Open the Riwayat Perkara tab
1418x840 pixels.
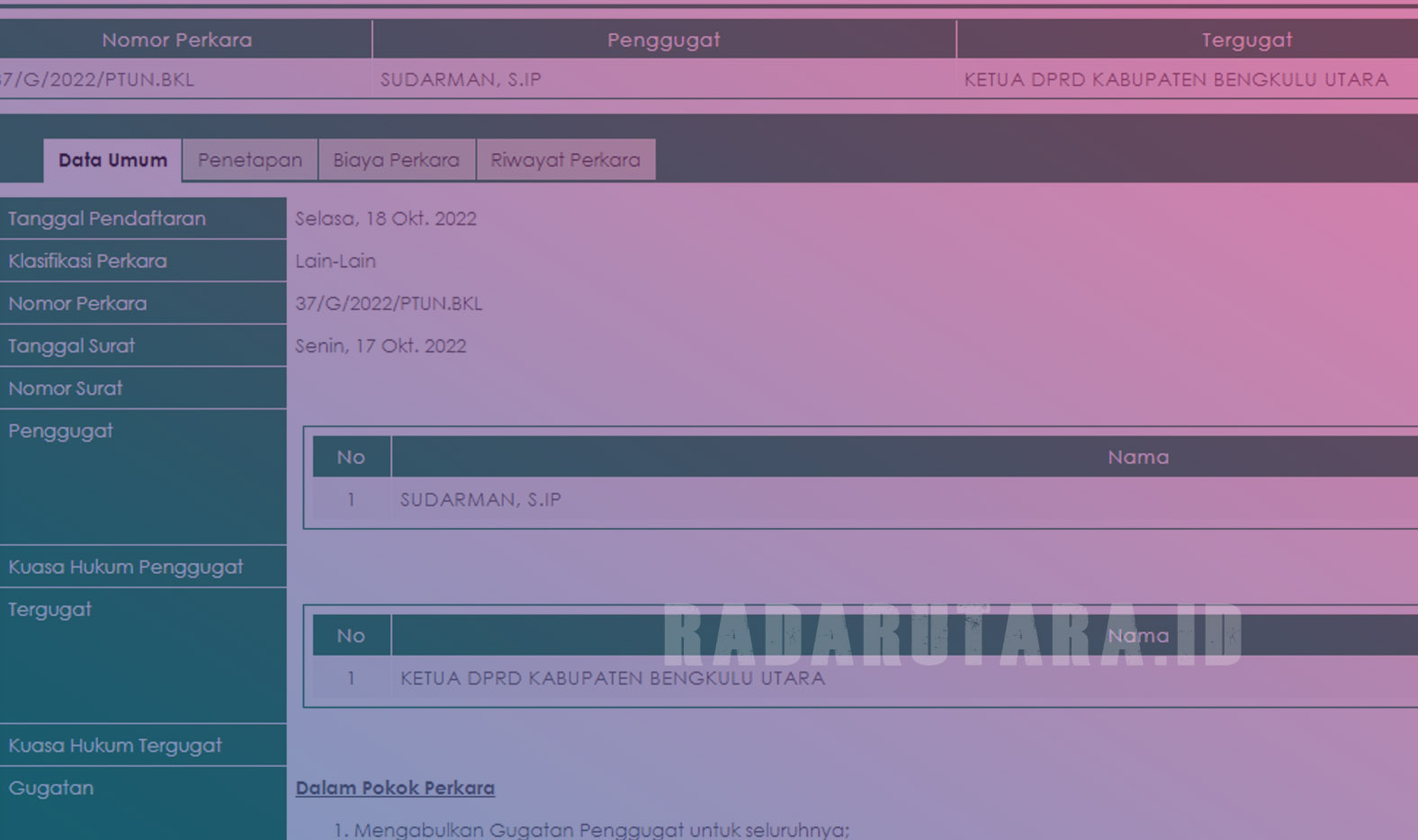pos(565,160)
